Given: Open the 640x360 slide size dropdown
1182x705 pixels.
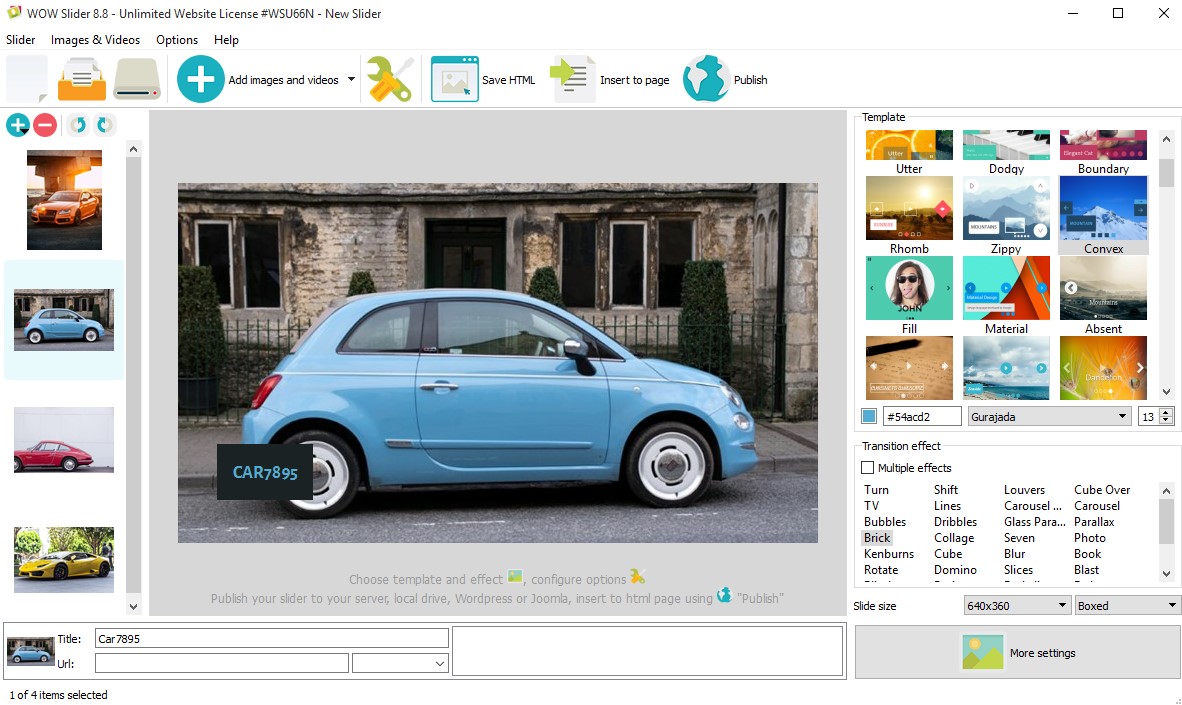Looking at the screenshot, I should tap(1017, 606).
